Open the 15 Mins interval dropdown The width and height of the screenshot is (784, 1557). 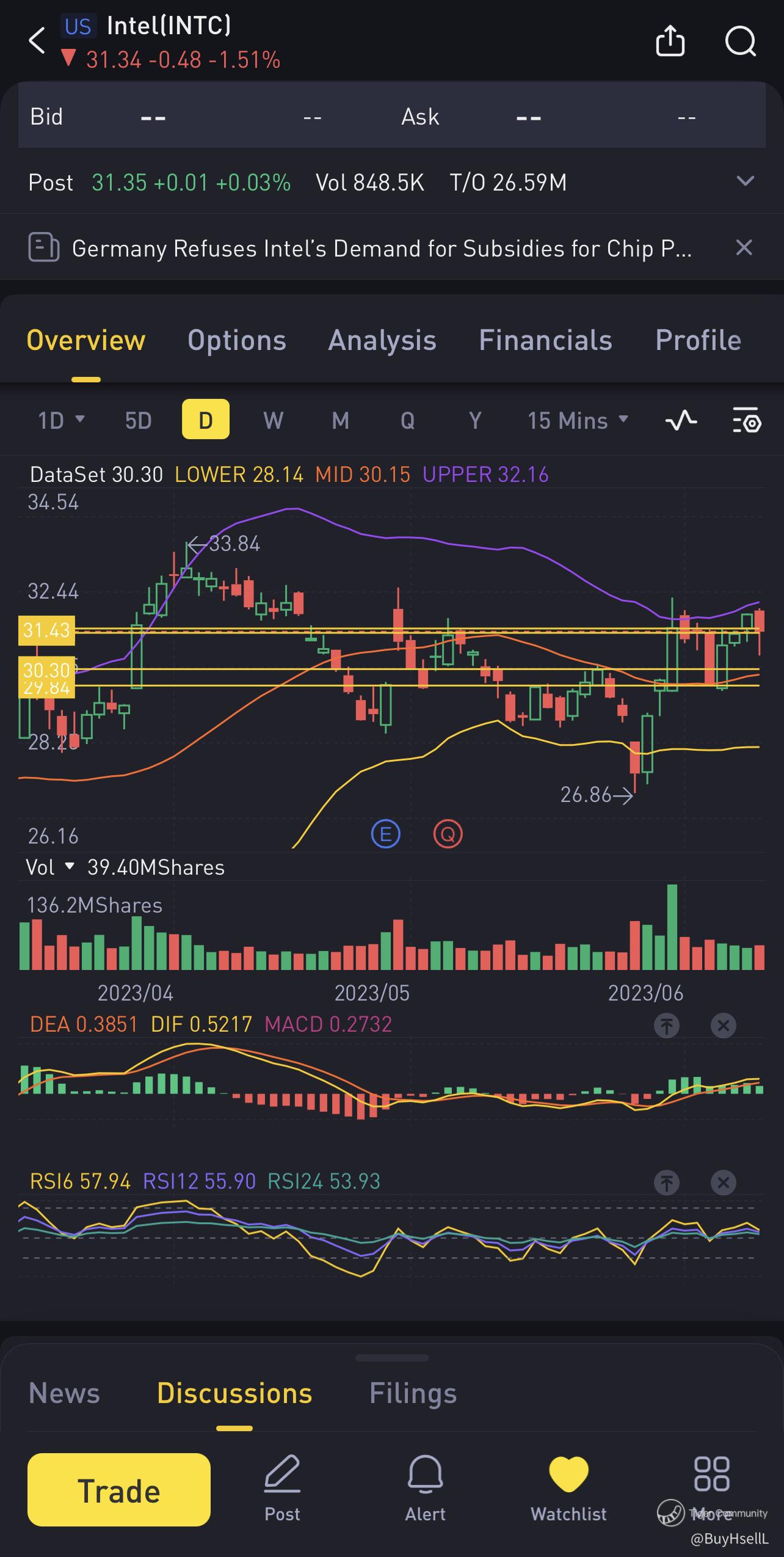pyautogui.click(x=578, y=420)
